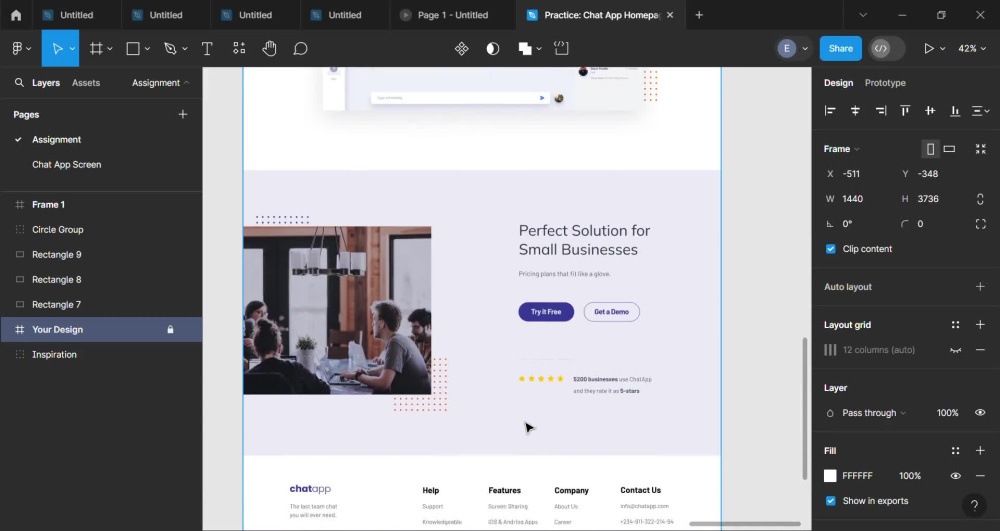The width and height of the screenshot is (1000, 531).
Task: Open present options dropdown arrow
Action: pos(943,48)
